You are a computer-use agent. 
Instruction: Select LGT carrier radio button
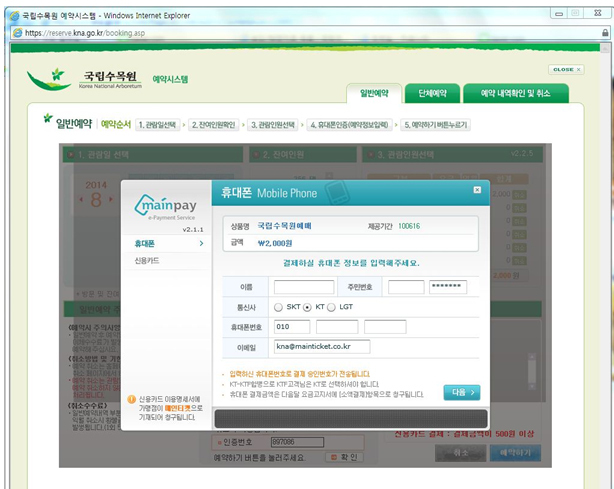pyautogui.click(x=331, y=307)
